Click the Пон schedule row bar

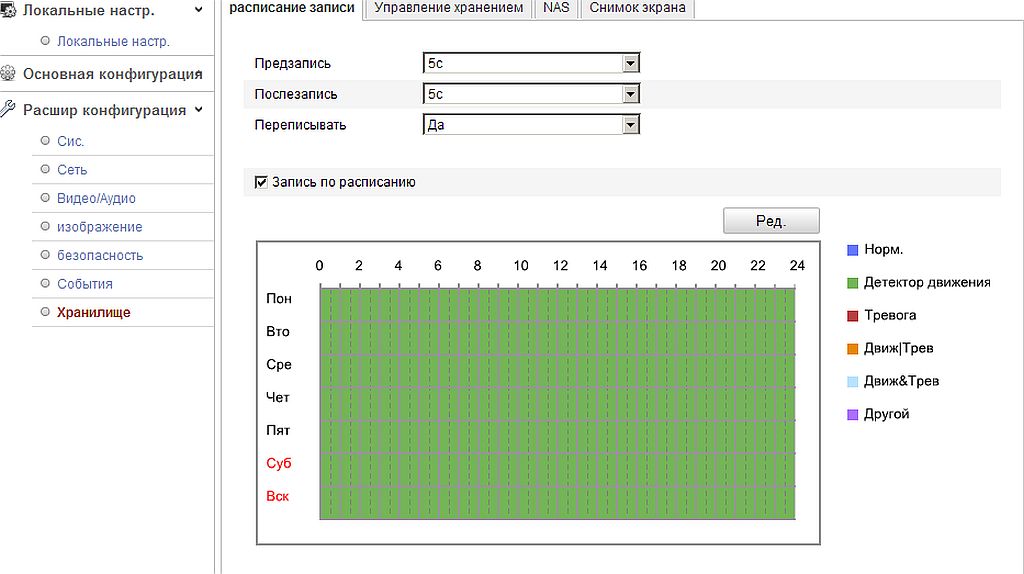click(x=557, y=304)
